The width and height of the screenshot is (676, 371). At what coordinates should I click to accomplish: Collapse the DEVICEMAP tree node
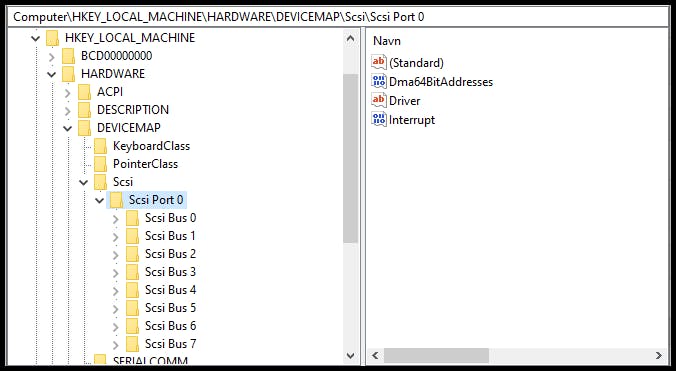click(x=68, y=128)
